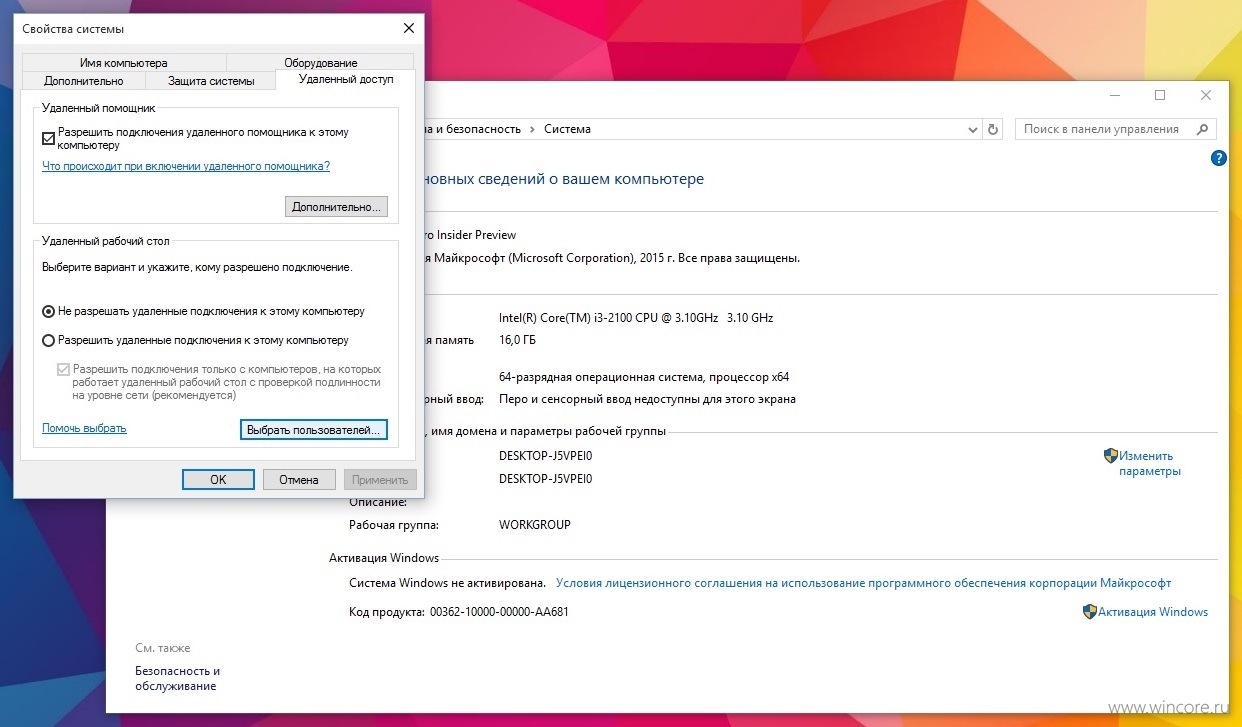Click the Выбрать пользователей... button
This screenshot has height=727, width=1242.
pos(314,430)
